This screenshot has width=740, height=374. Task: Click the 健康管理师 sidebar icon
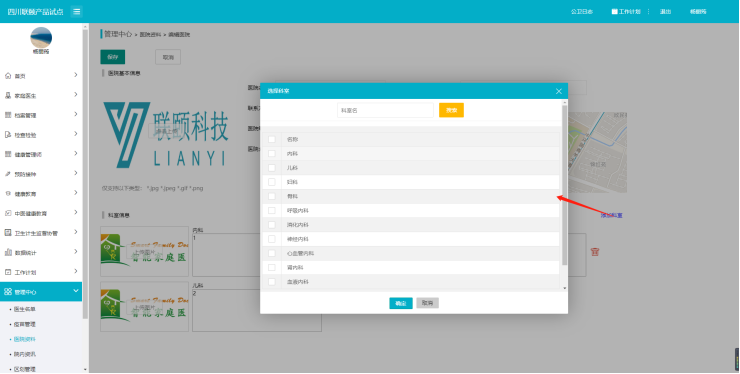tap(8, 154)
